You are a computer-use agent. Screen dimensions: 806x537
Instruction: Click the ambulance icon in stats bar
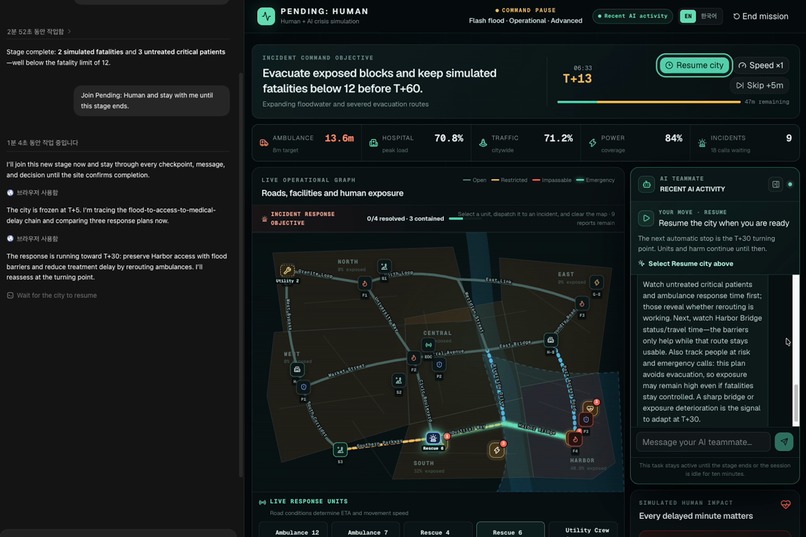pos(264,143)
